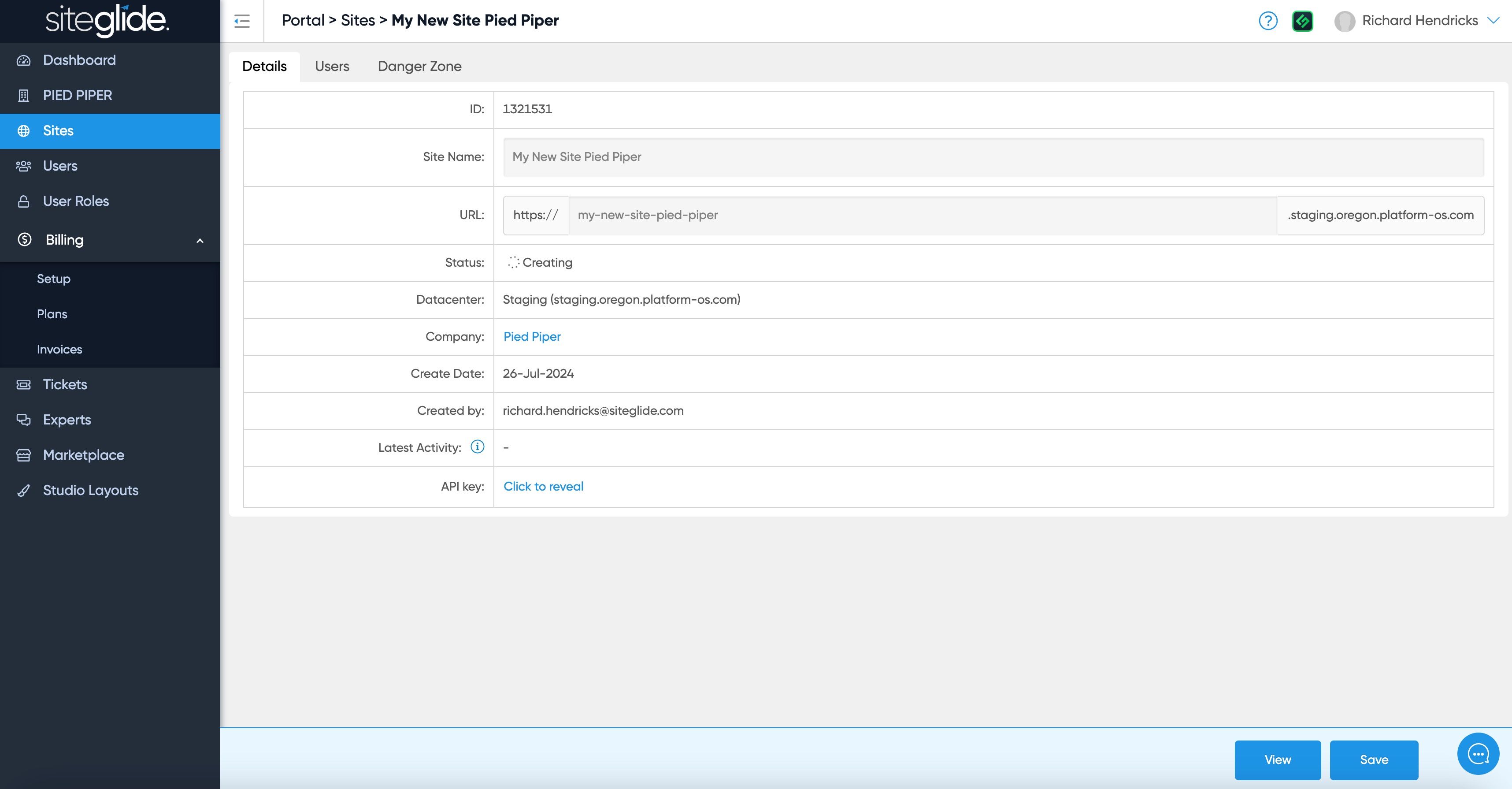Image resolution: width=1512 pixels, height=789 pixels.
Task: Click Richard Hendricks avatar image
Action: 1344,21
